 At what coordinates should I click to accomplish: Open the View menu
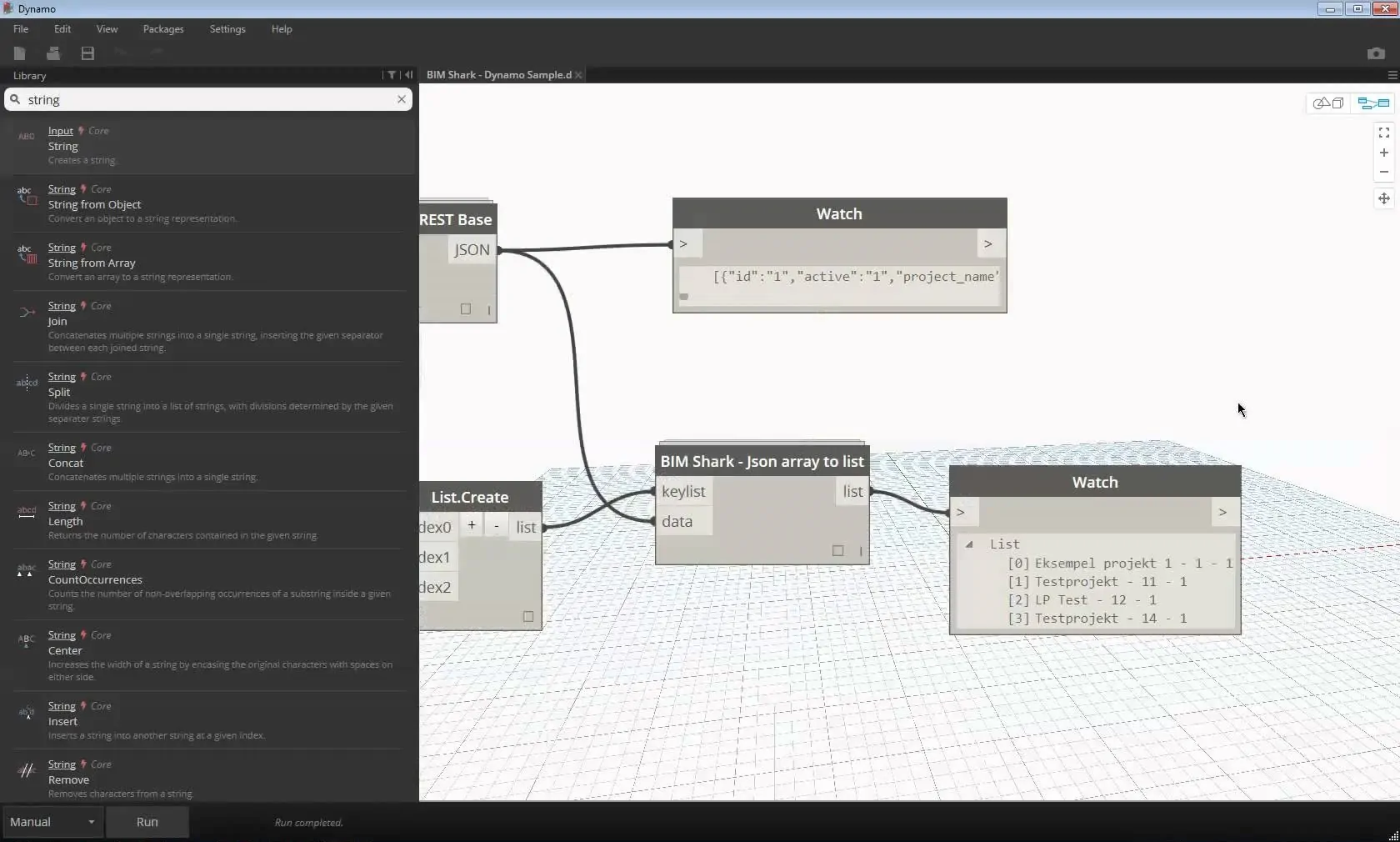click(x=107, y=29)
